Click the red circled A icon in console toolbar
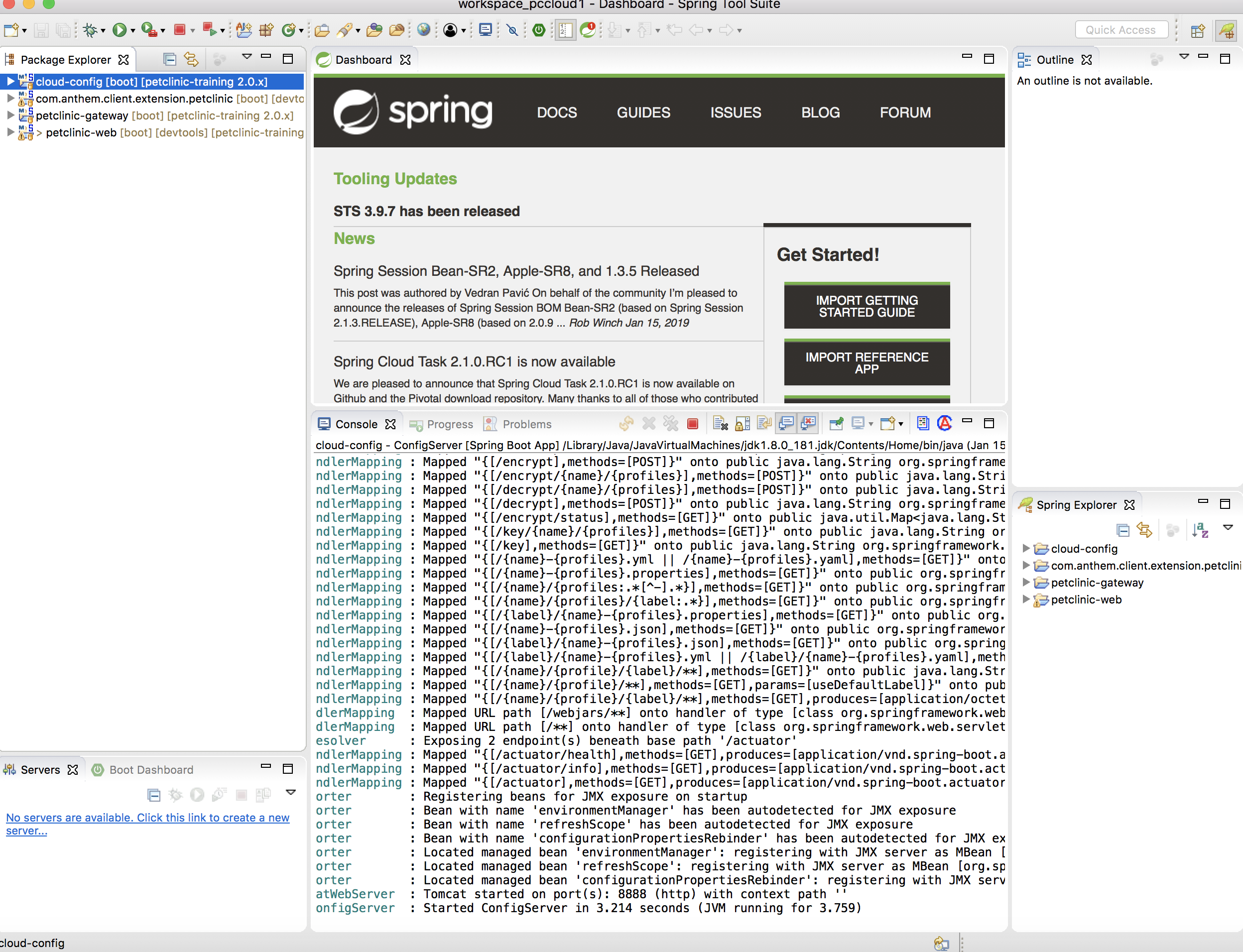The width and height of the screenshot is (1243, 952). point(944,423)
